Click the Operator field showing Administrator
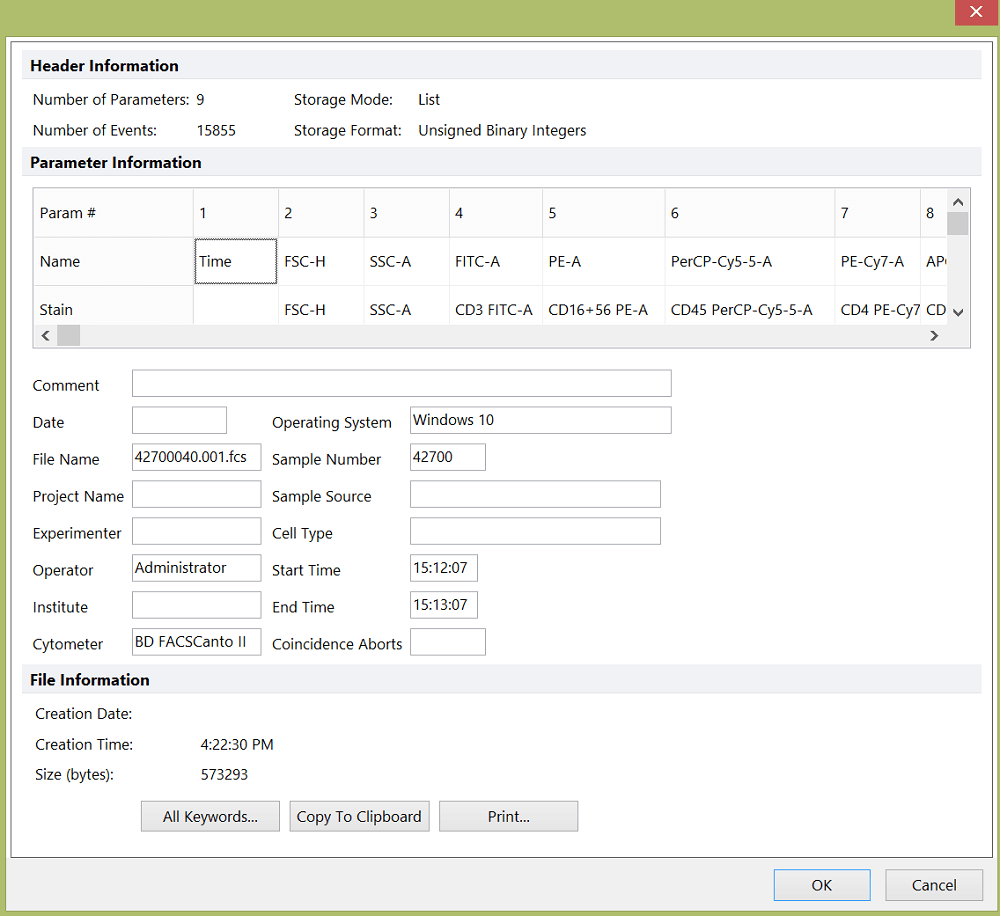Viewport: 1001px width, 917px height. 197,568
